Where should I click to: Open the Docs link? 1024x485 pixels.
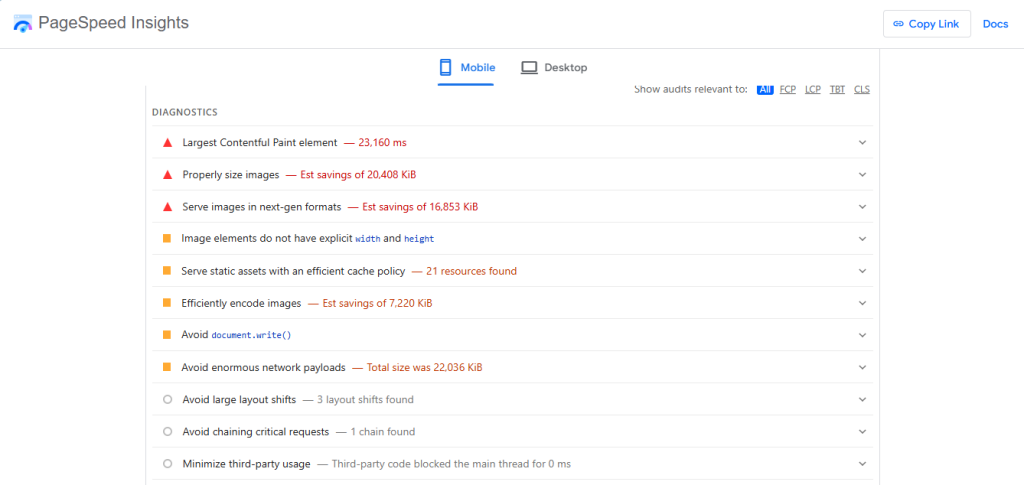pyautogui.click(x=995, y=24)
